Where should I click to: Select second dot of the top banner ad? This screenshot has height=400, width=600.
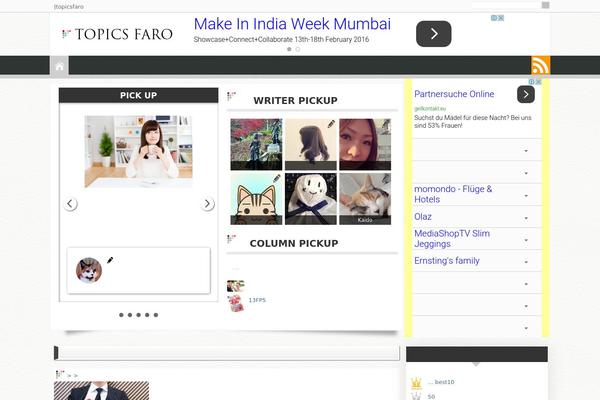click(x=298, y=49)
